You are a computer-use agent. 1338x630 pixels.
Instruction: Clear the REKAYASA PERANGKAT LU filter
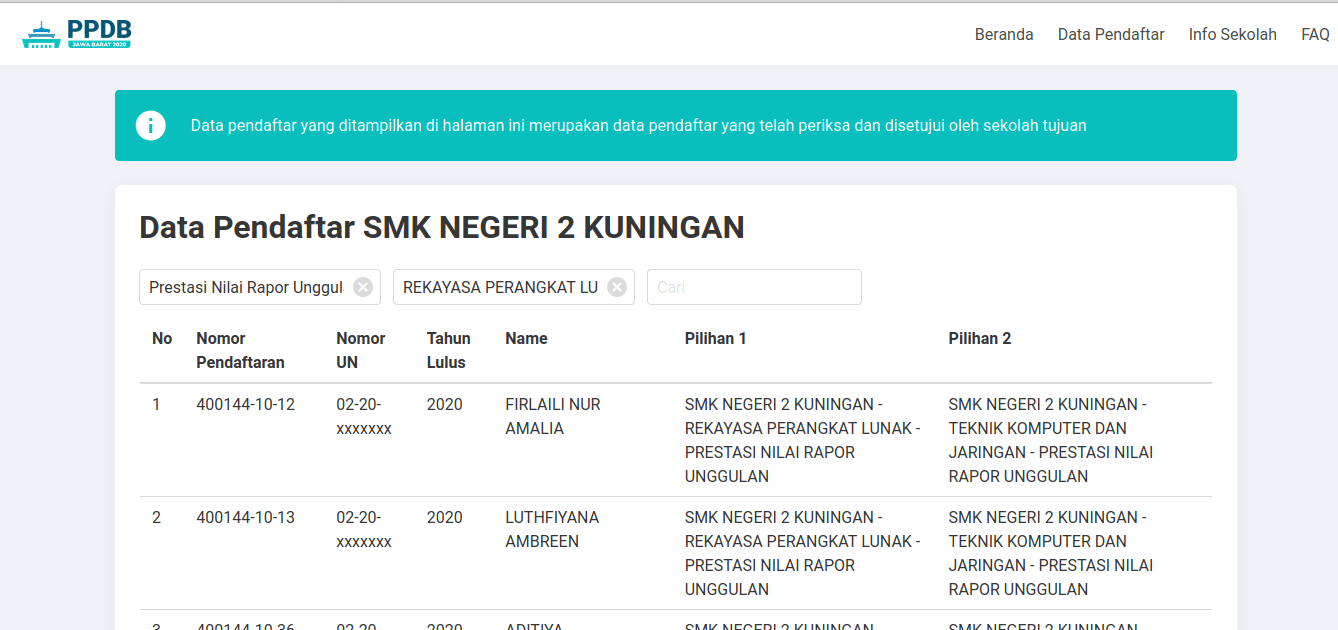point(617,287)
